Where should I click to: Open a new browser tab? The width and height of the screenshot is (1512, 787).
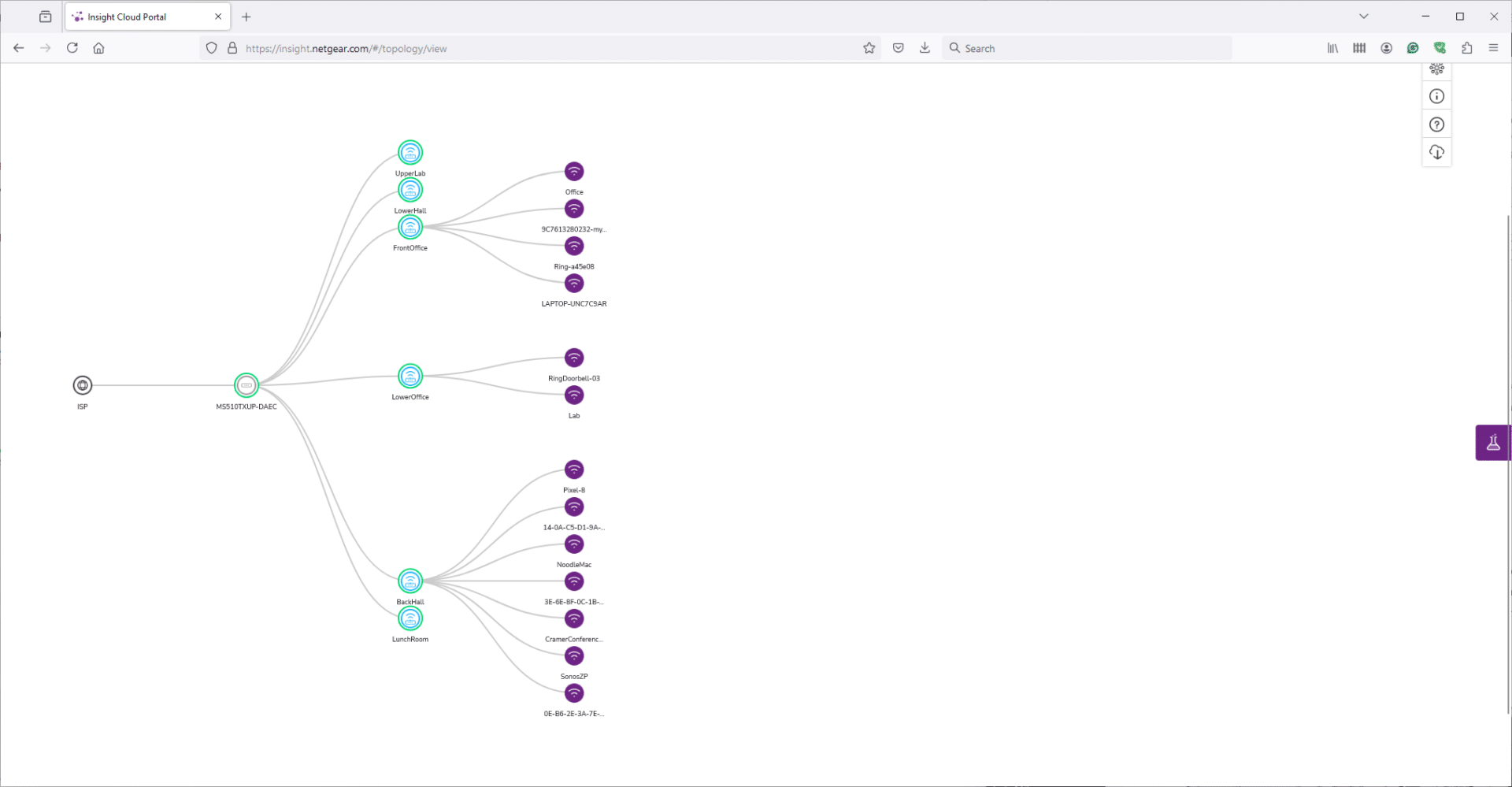(x=246, y=17)
